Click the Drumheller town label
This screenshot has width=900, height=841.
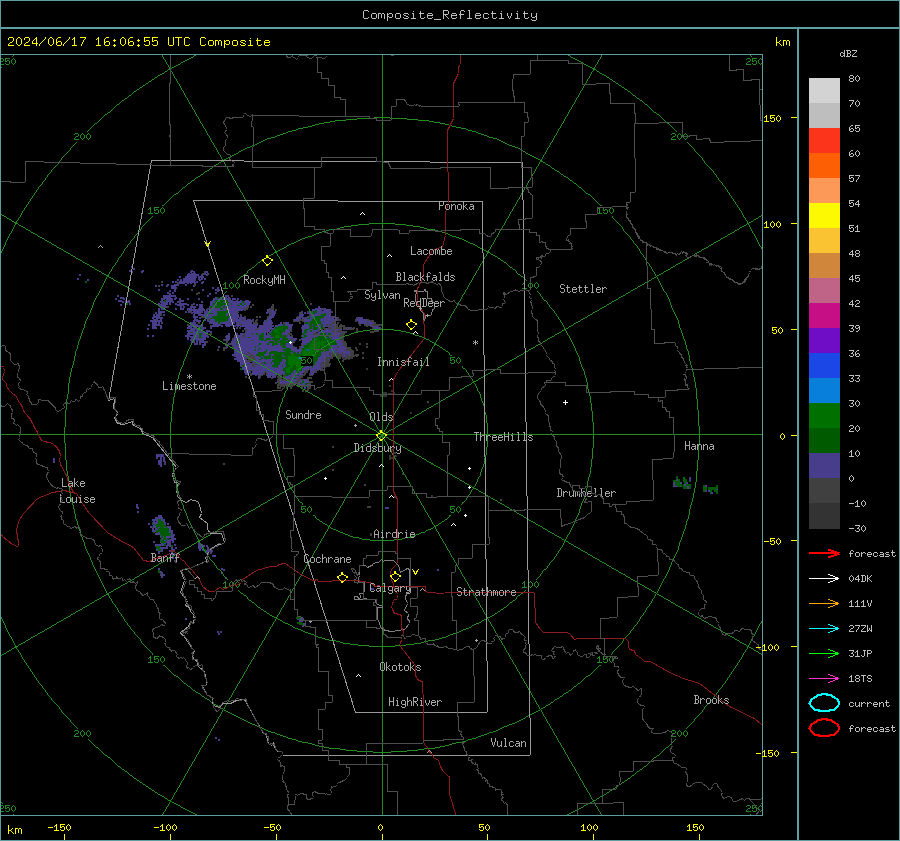[x=586, y=493]
